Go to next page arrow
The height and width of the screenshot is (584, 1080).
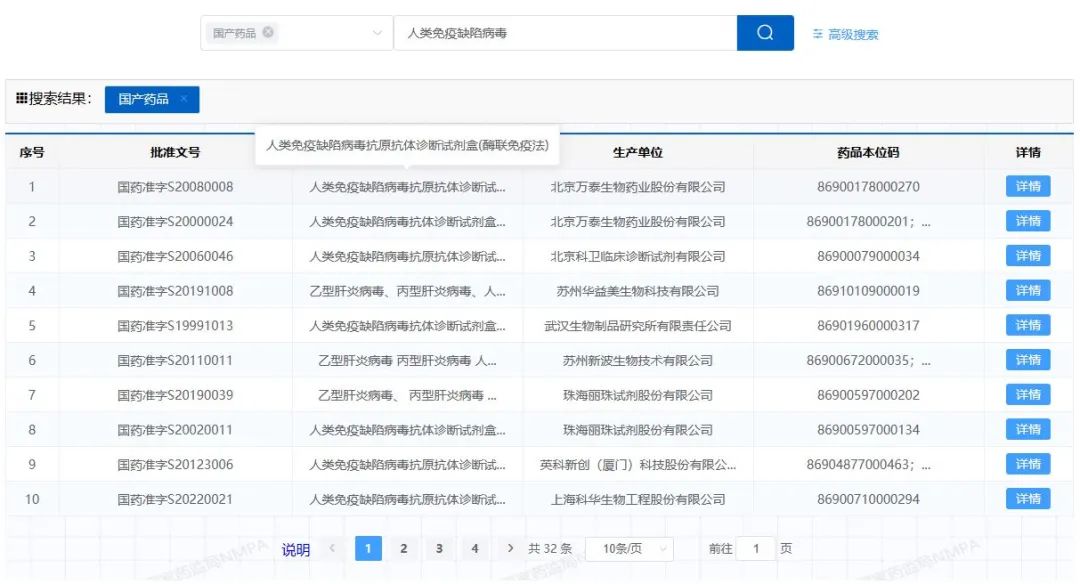coord(511,549)
